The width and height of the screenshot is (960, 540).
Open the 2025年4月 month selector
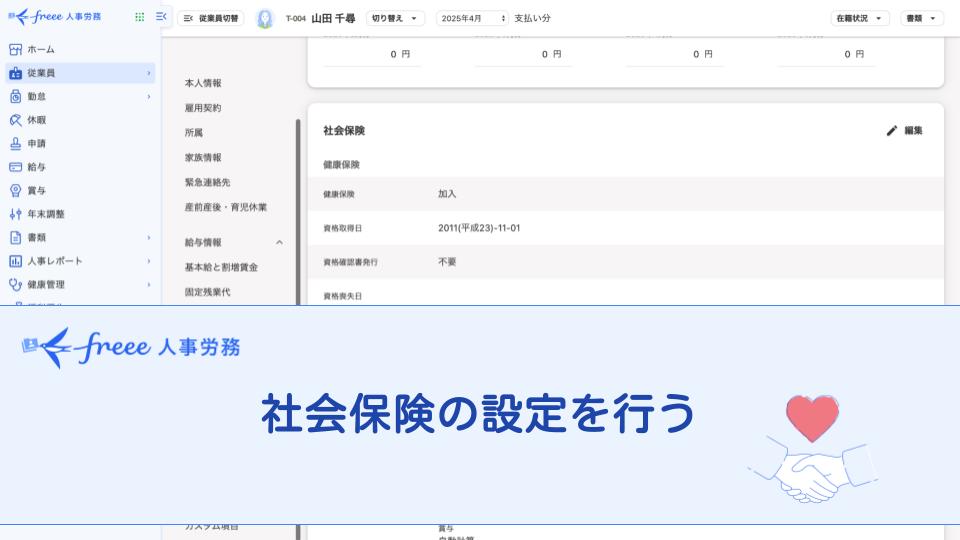pyautogui.click(x=472, y=18)
